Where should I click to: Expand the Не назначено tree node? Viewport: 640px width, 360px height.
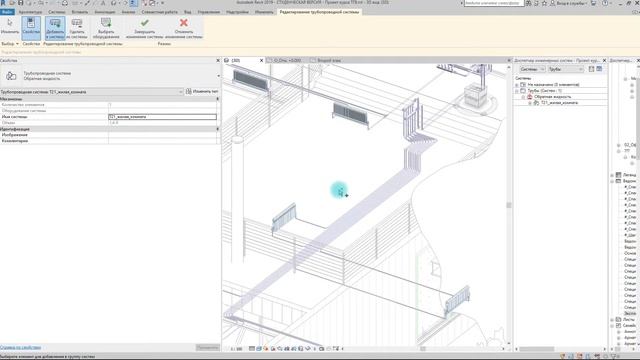pyautogui.click(x=517, y=85)
